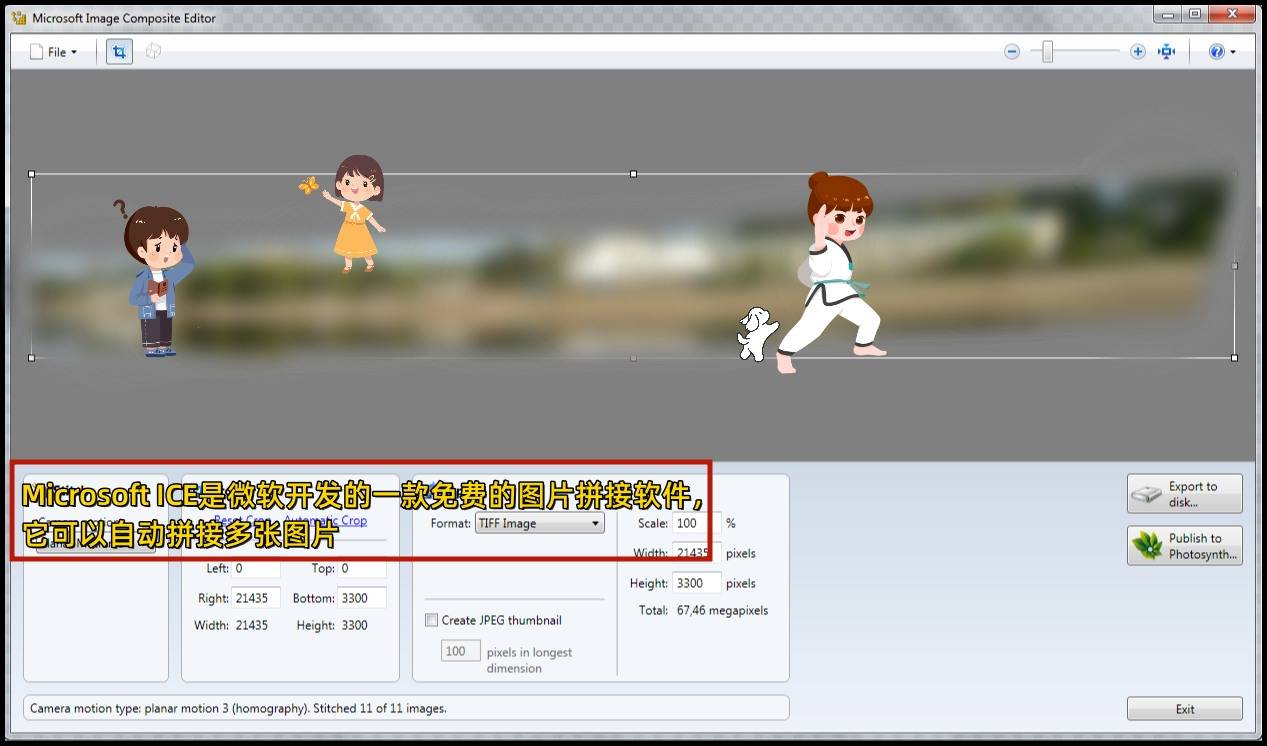The image size is (1267, 746).
Task: Click crop width value 21435 below Right field
Action: click(x=252, y=625)
